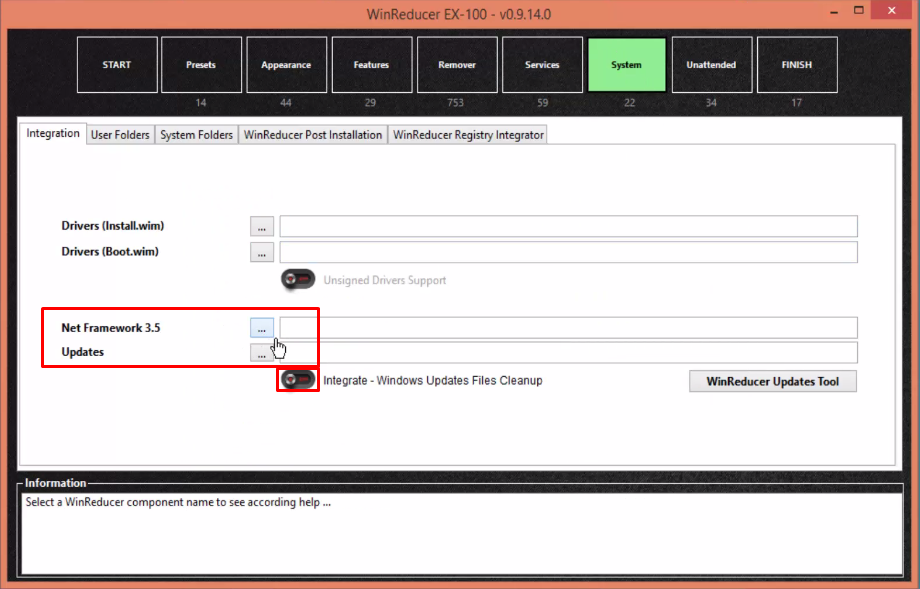This screenshot has height=589, width=920.
Task: Click the Updates path field
Action: coord(569,353)
